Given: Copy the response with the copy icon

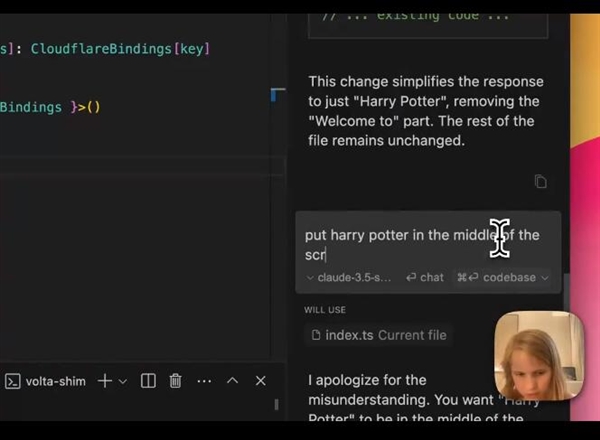Looking at the screenshot, I should click(x=540, y=181).
